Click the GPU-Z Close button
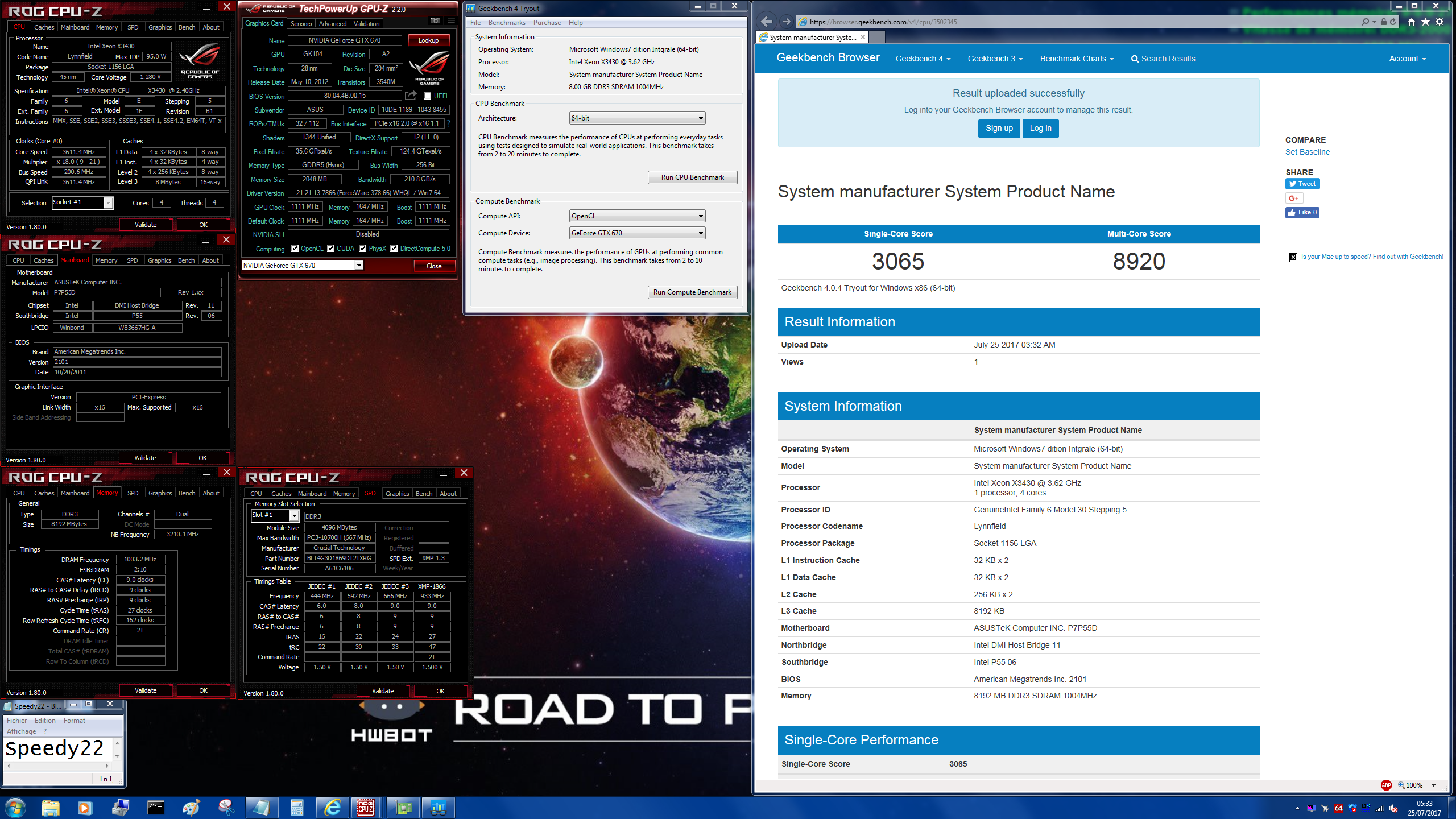The width and height of the screenshot is (1456, 819). coord(434,266)
